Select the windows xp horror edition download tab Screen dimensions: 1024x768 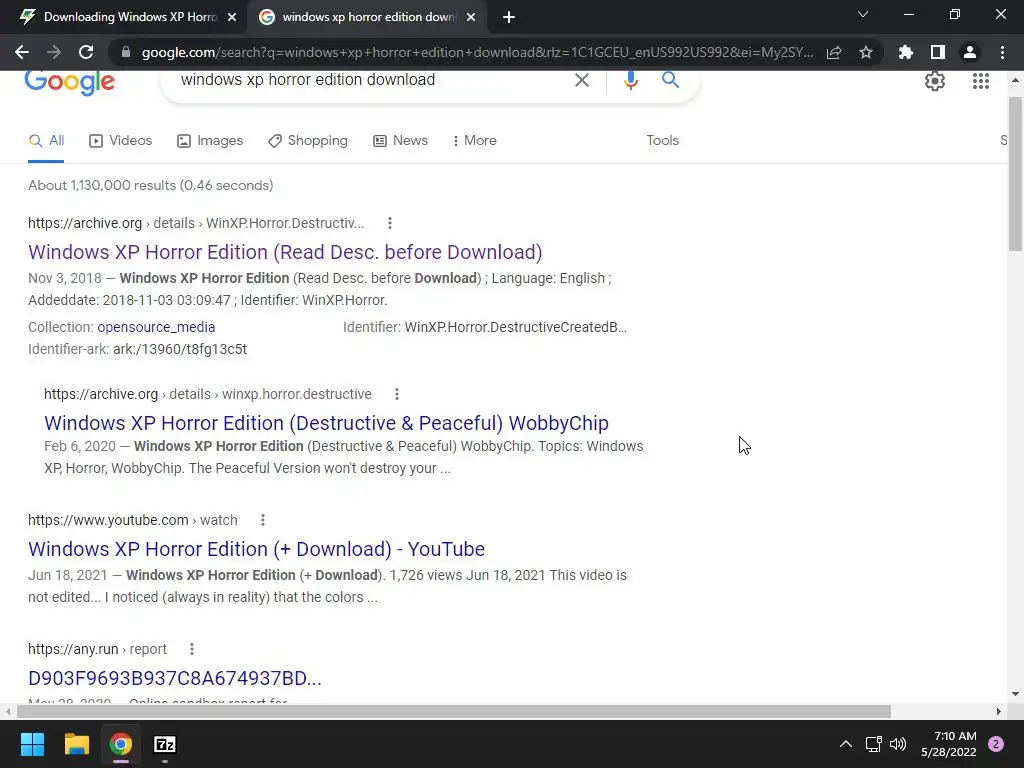coord(366,17)
